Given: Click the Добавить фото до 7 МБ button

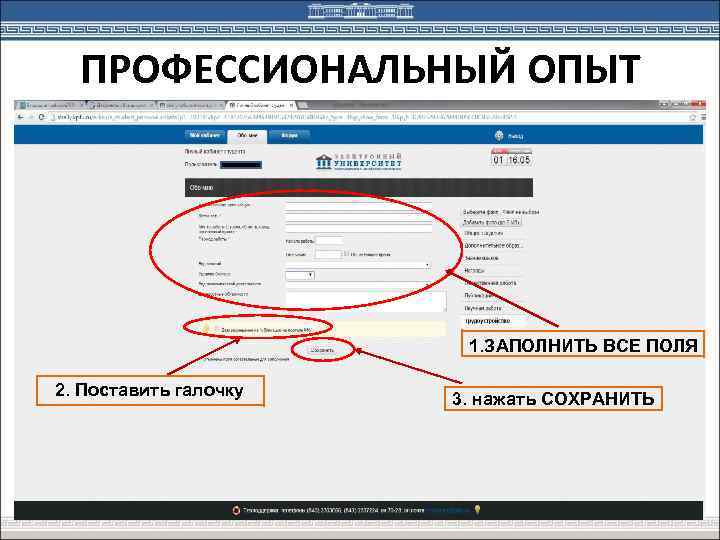Looking at the screenshot, I should coord(492,222).
